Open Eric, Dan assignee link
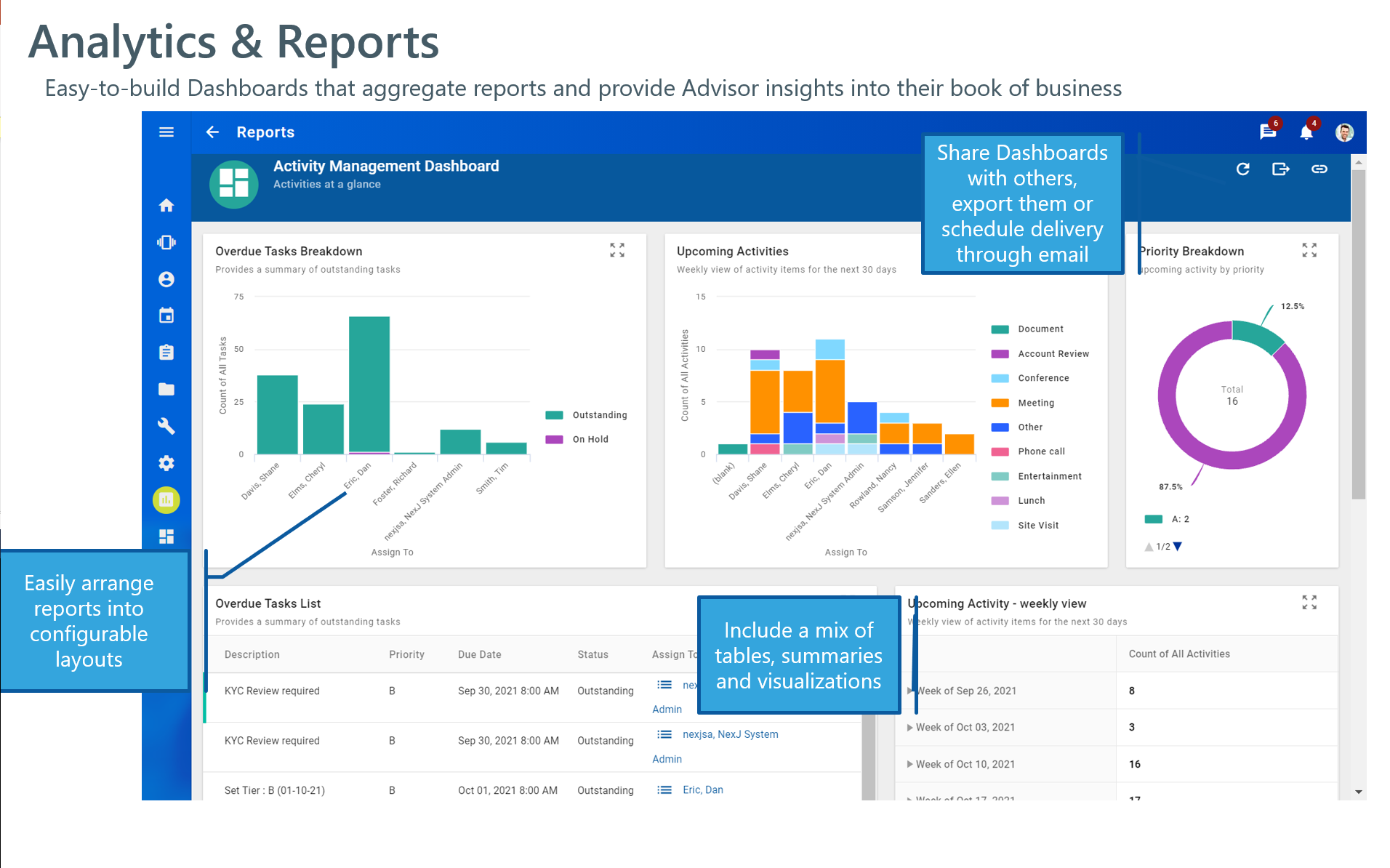Image resolution: width=1390 pixels, height=868 pixels. pyautogui.click(x=703, y=789)
